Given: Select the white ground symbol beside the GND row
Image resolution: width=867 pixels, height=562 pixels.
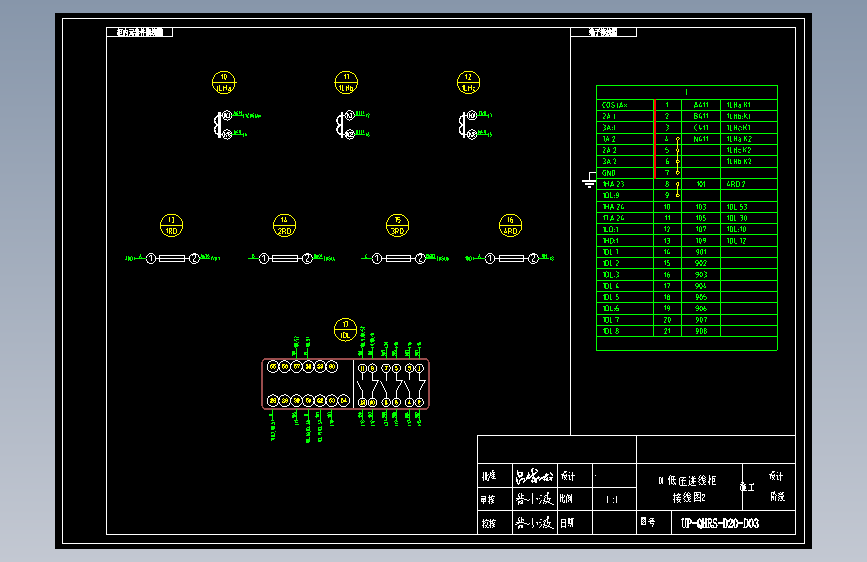Looking at the screenshot, I should pyautogui.click(x=589, y=180).
